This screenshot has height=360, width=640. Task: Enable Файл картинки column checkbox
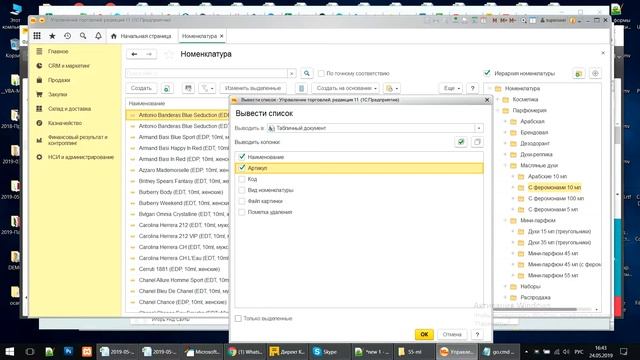[242, 201]
